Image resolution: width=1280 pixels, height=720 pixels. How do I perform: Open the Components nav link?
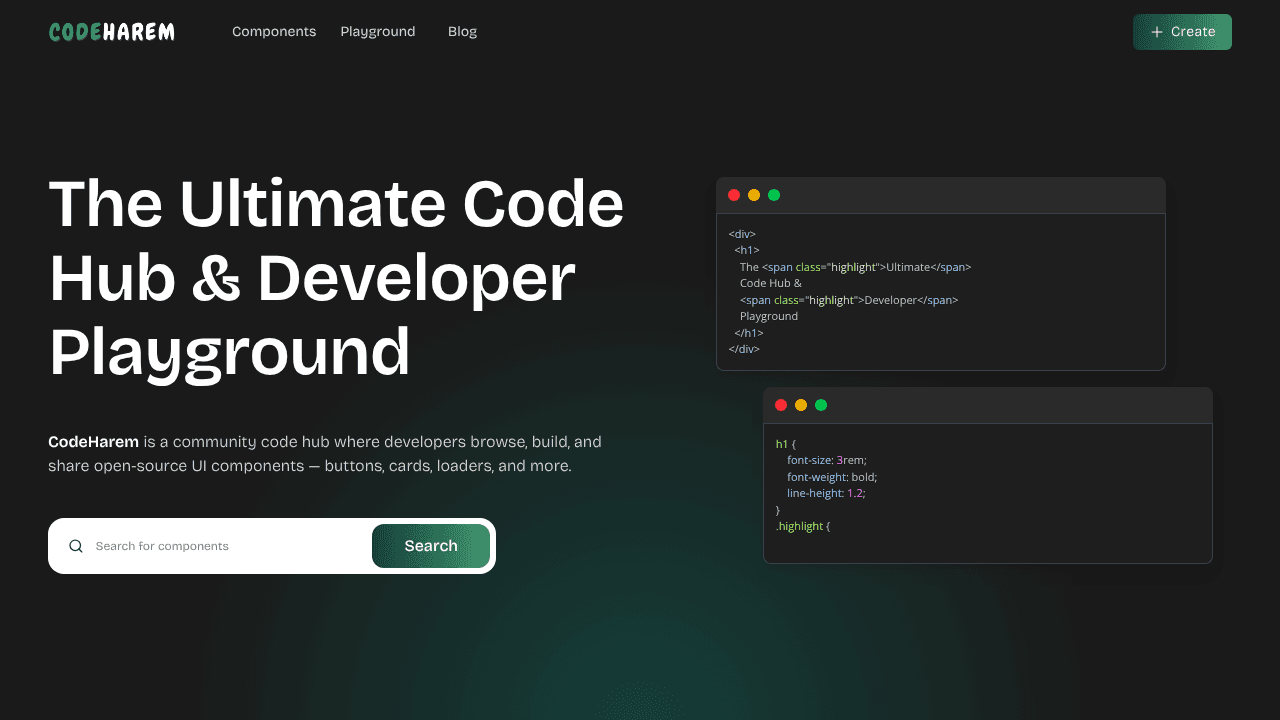click(x=274, y=32)
